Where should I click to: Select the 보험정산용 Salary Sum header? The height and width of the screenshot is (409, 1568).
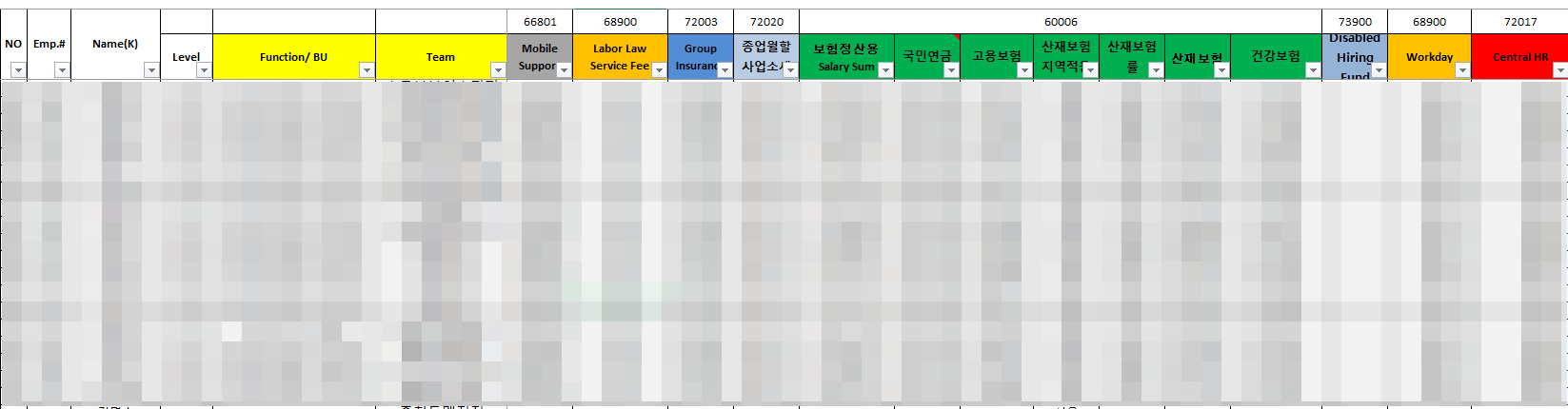point(846,57)
